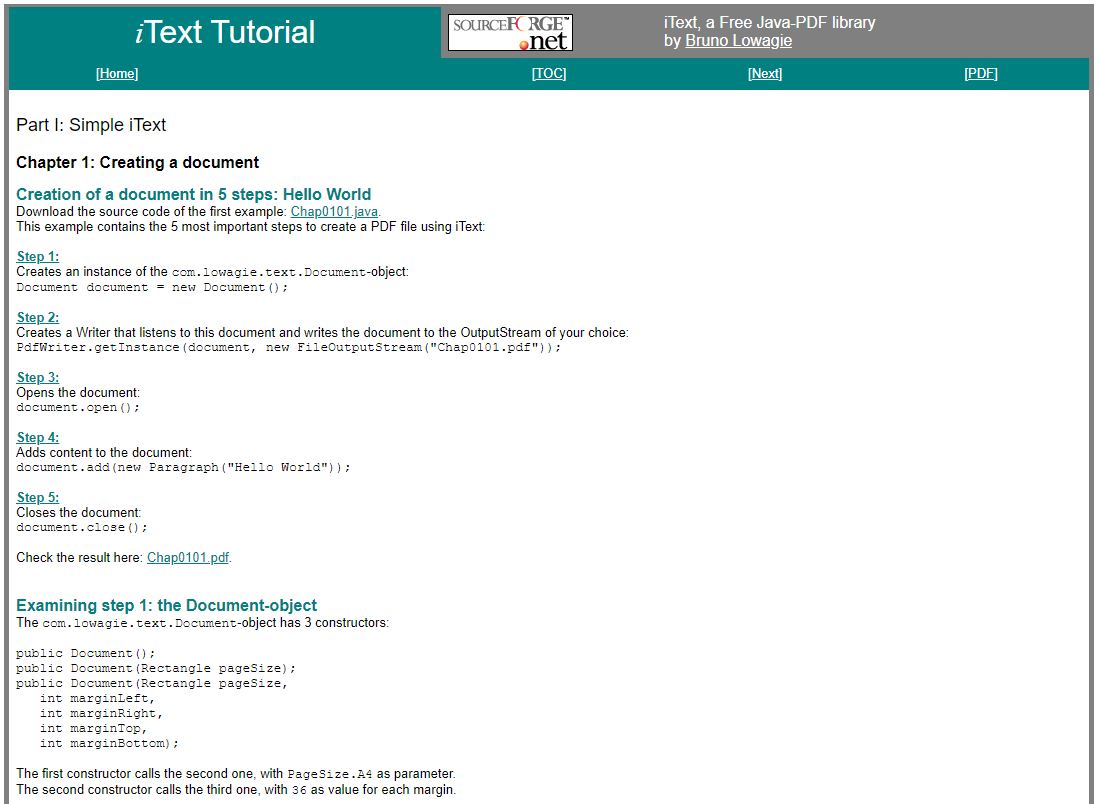Image resolution: width=1099 pixels, height=804 pixels.
Task: Click the sentence mentioning PageSize.A4
Action: point(236,774)
